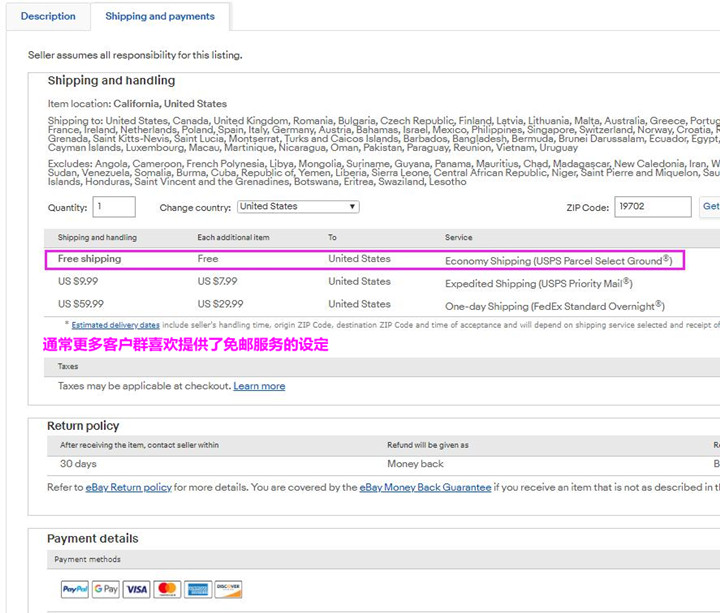This screenshot has height=613, width=720.
Task: Open the eBay Money Back Guarantee link
Action: 425,487
